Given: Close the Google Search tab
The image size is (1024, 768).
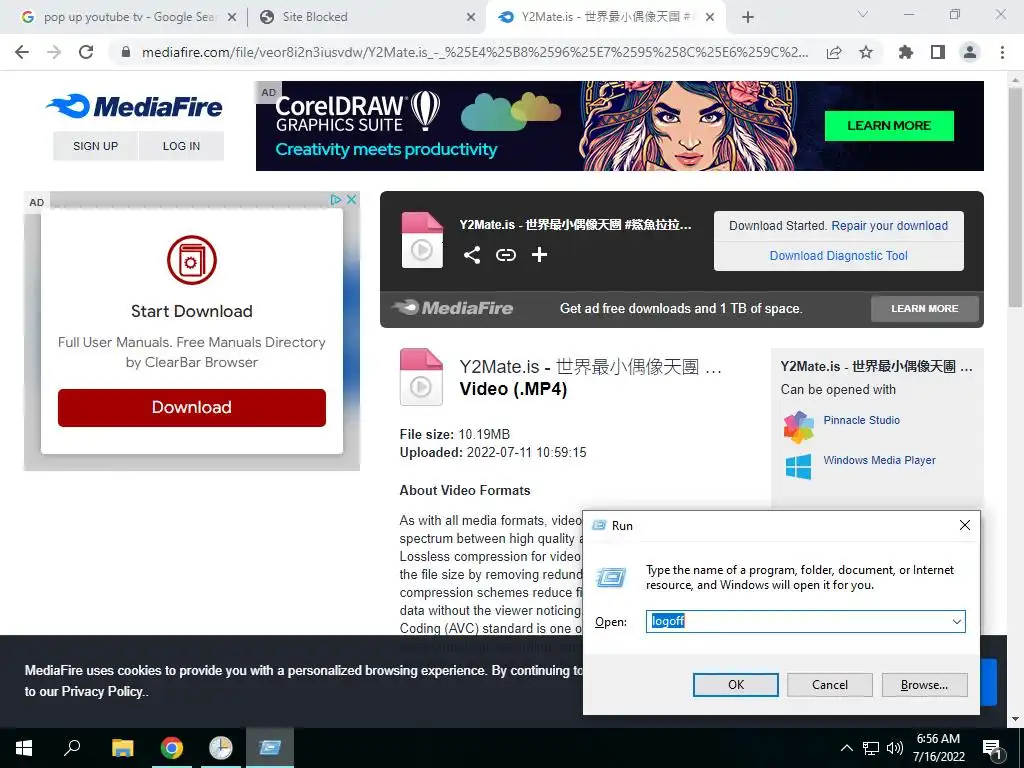Looking at the screenshot, I should coord(231,18).
